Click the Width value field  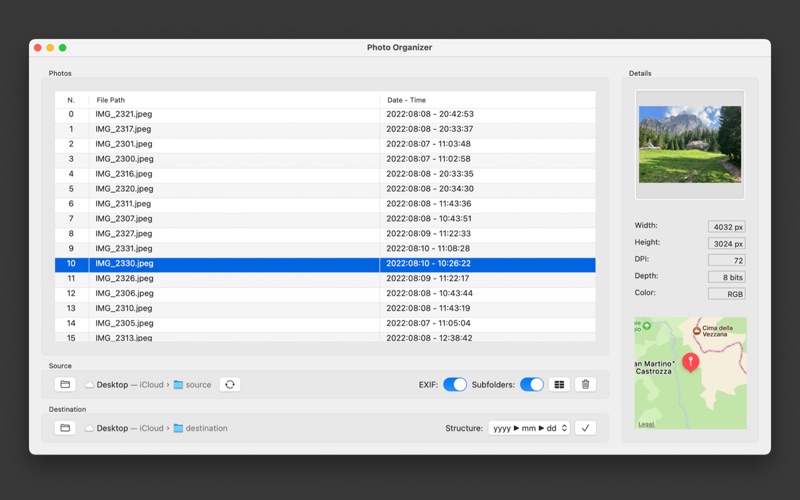click(726, 227)
